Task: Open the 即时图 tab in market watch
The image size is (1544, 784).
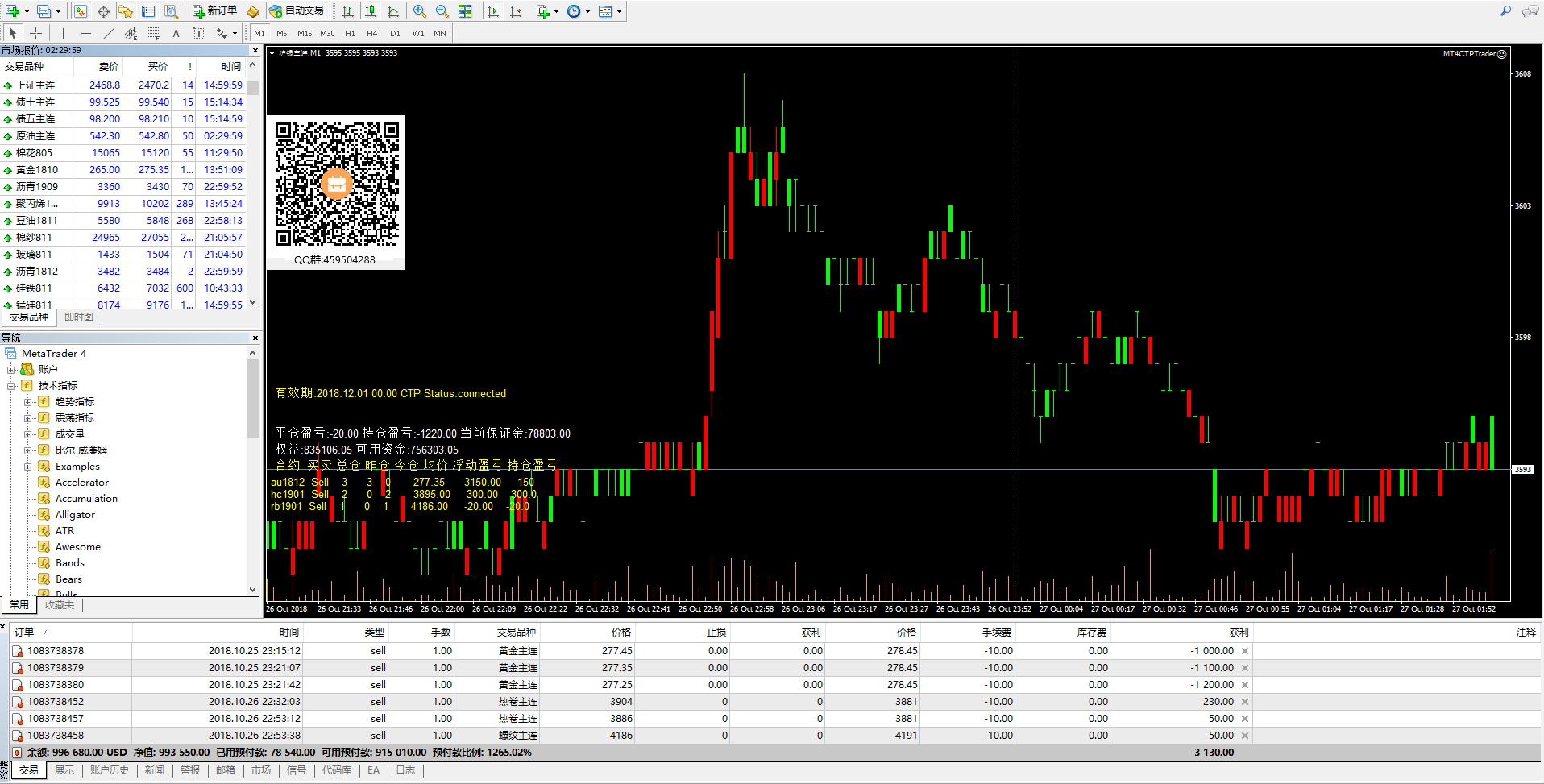Action: (x=79, y=317)
